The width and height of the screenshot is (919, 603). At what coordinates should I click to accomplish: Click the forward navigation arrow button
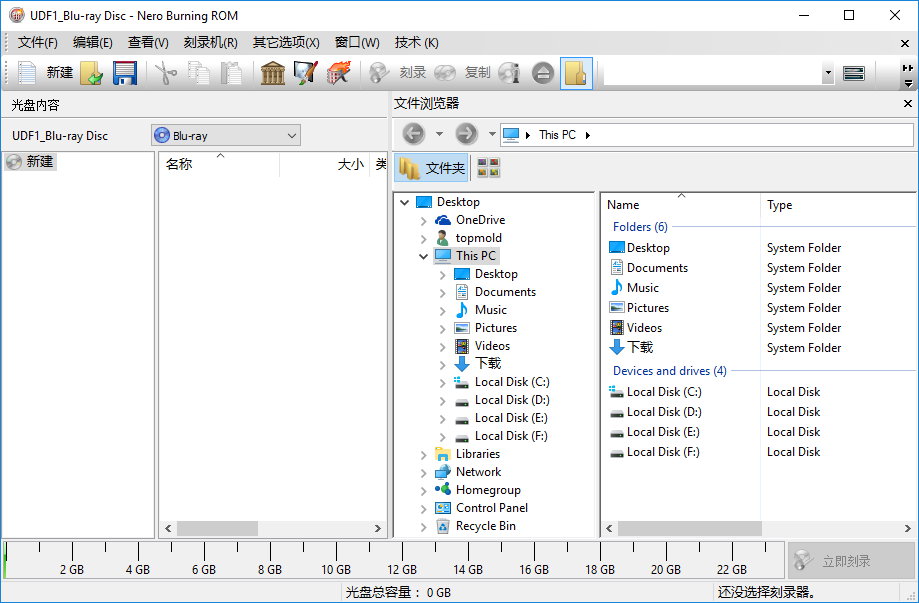tap(467, 134)
